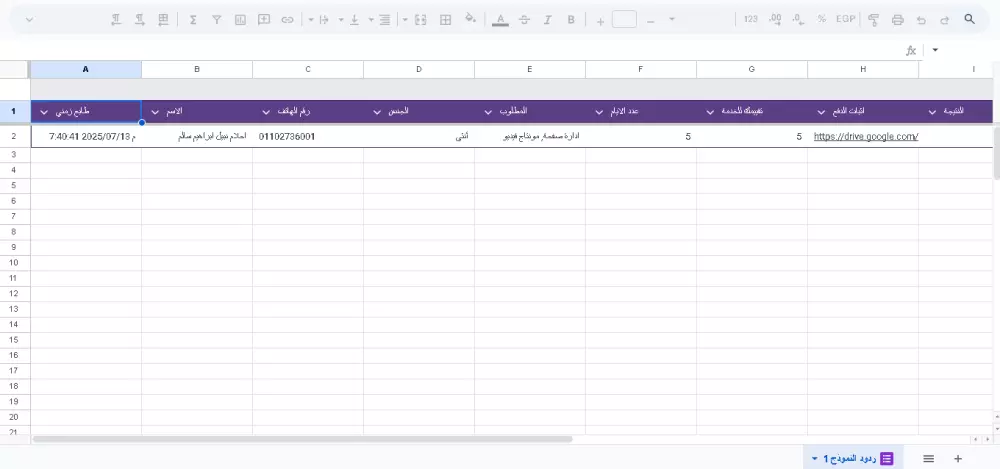1000x469 pixels.
Task: Click the grid icon with the left arrow
Action: click(163, 20)
